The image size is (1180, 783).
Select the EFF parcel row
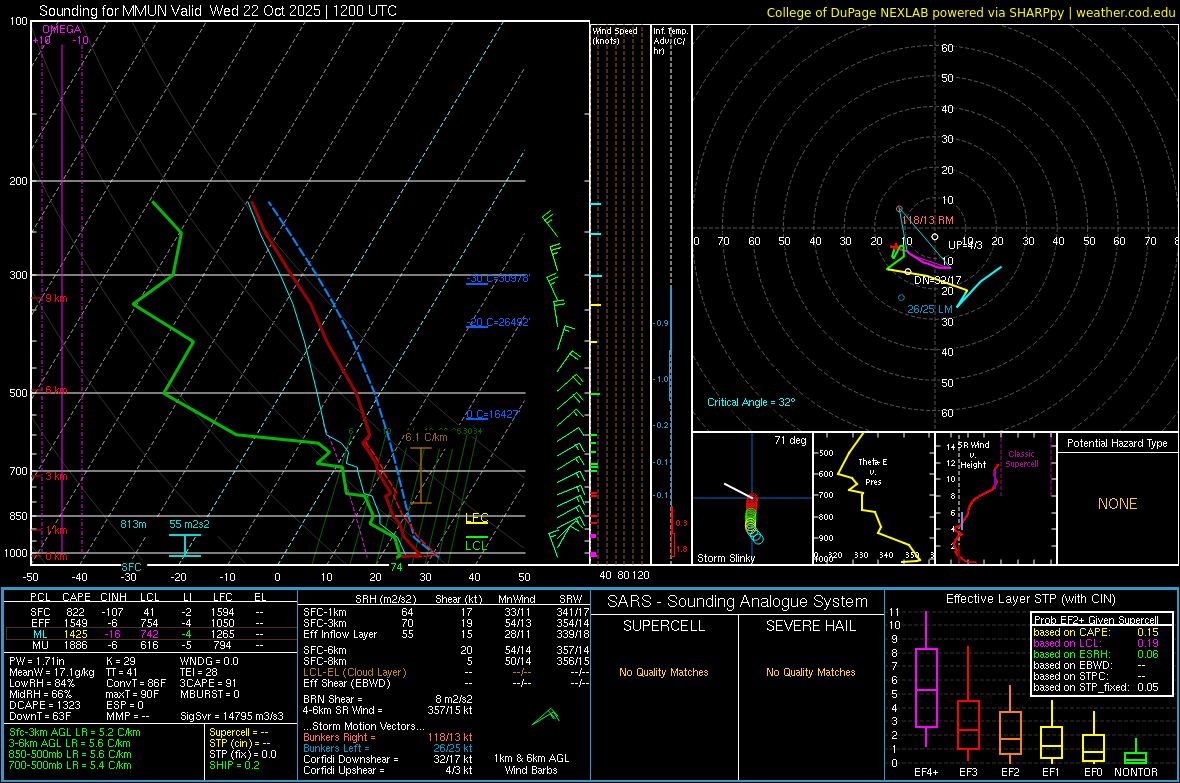click(151, 623)
